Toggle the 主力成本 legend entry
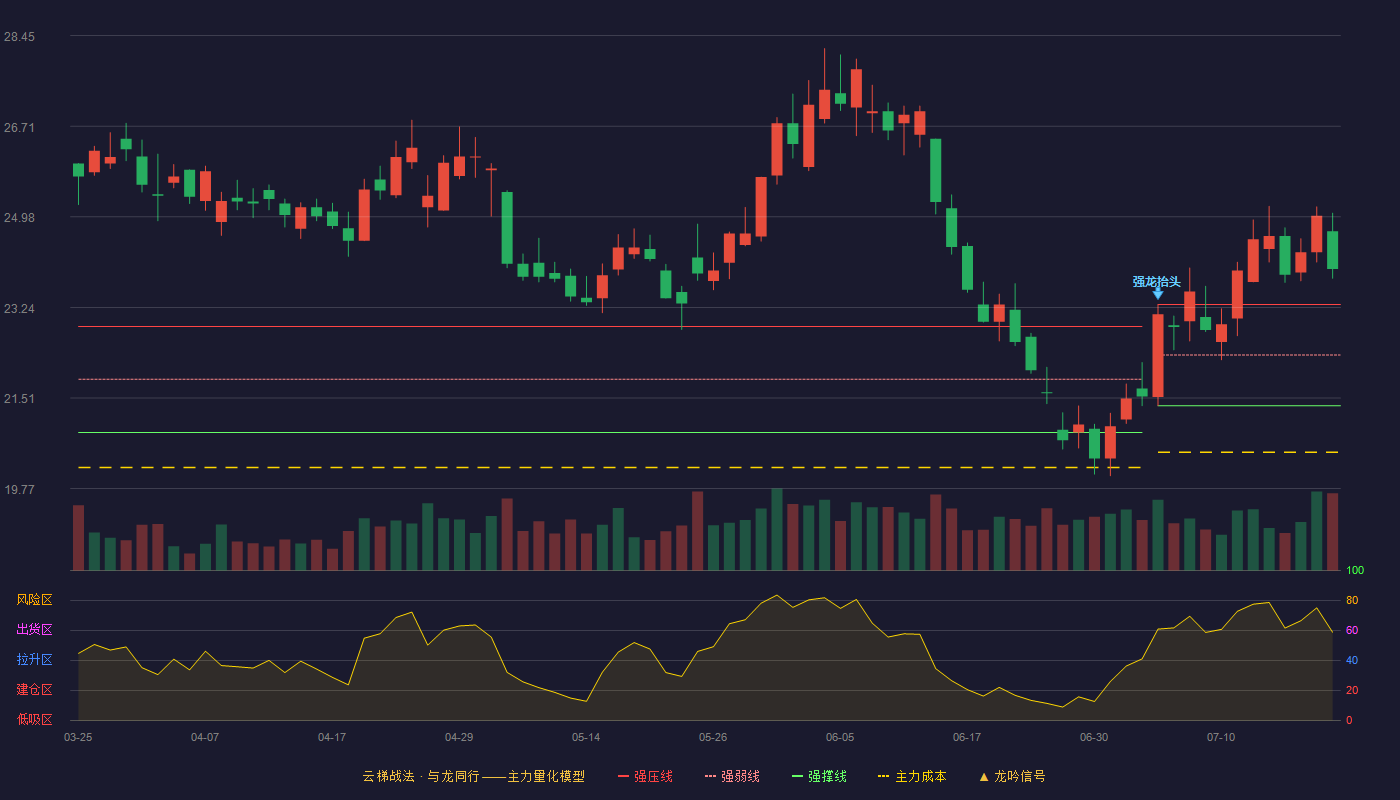The height and width of the screenshot is (800, 1400). tap(911, 776)
